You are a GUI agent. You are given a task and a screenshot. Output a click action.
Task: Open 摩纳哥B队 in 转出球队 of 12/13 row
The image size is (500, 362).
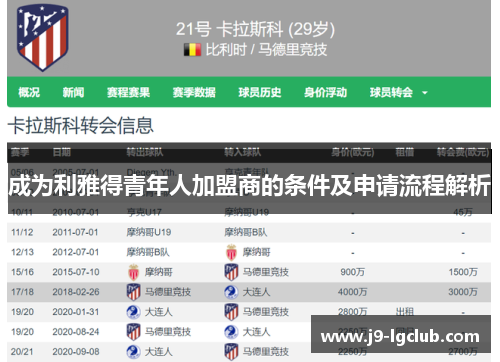(x=148, y=252)
